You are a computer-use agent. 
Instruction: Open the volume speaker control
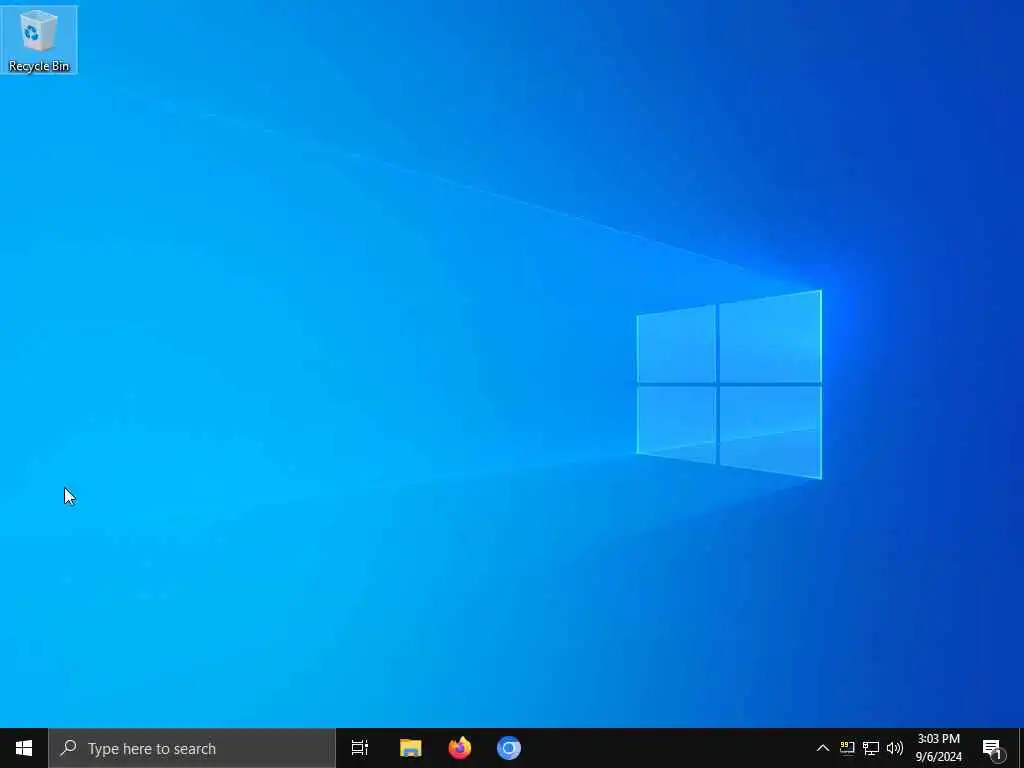(895, 748)
